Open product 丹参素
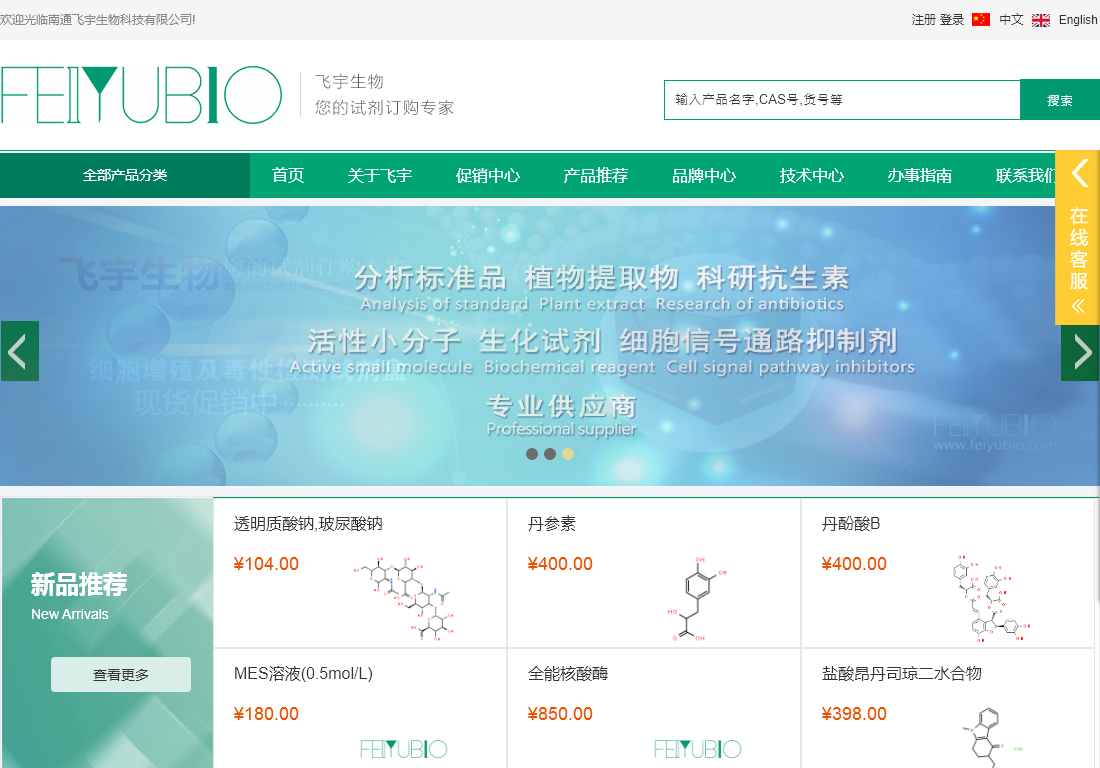The height and width of the screenshot is (768, 1100). pos(551,524)
